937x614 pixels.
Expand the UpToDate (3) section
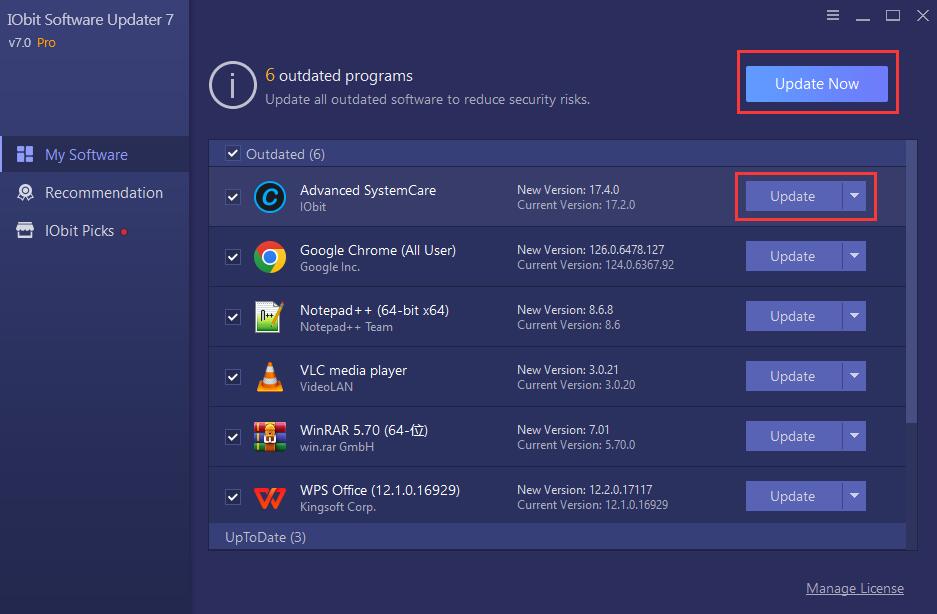(557, 537)
